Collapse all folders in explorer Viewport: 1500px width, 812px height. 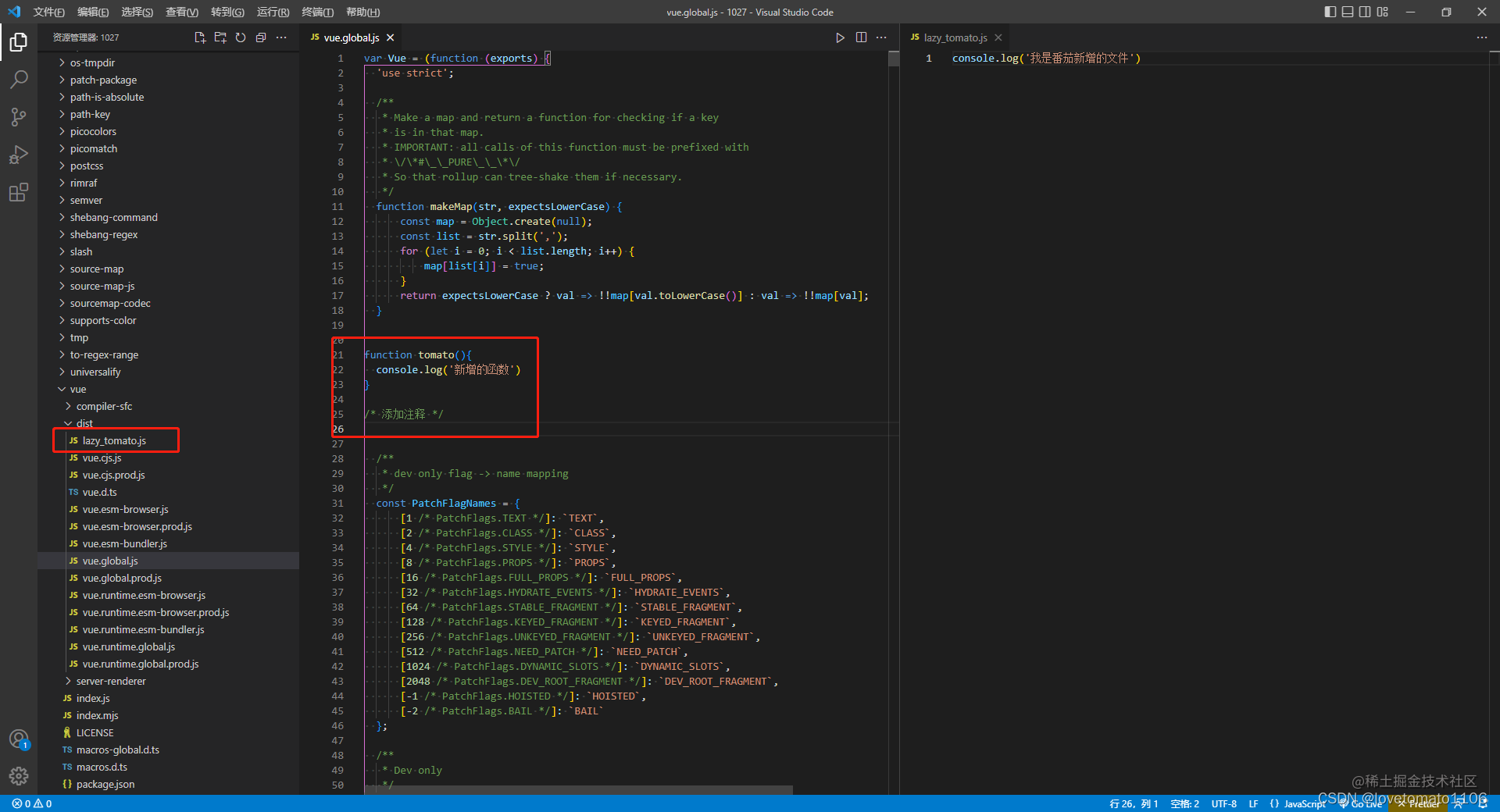click(x=261, y=37)
